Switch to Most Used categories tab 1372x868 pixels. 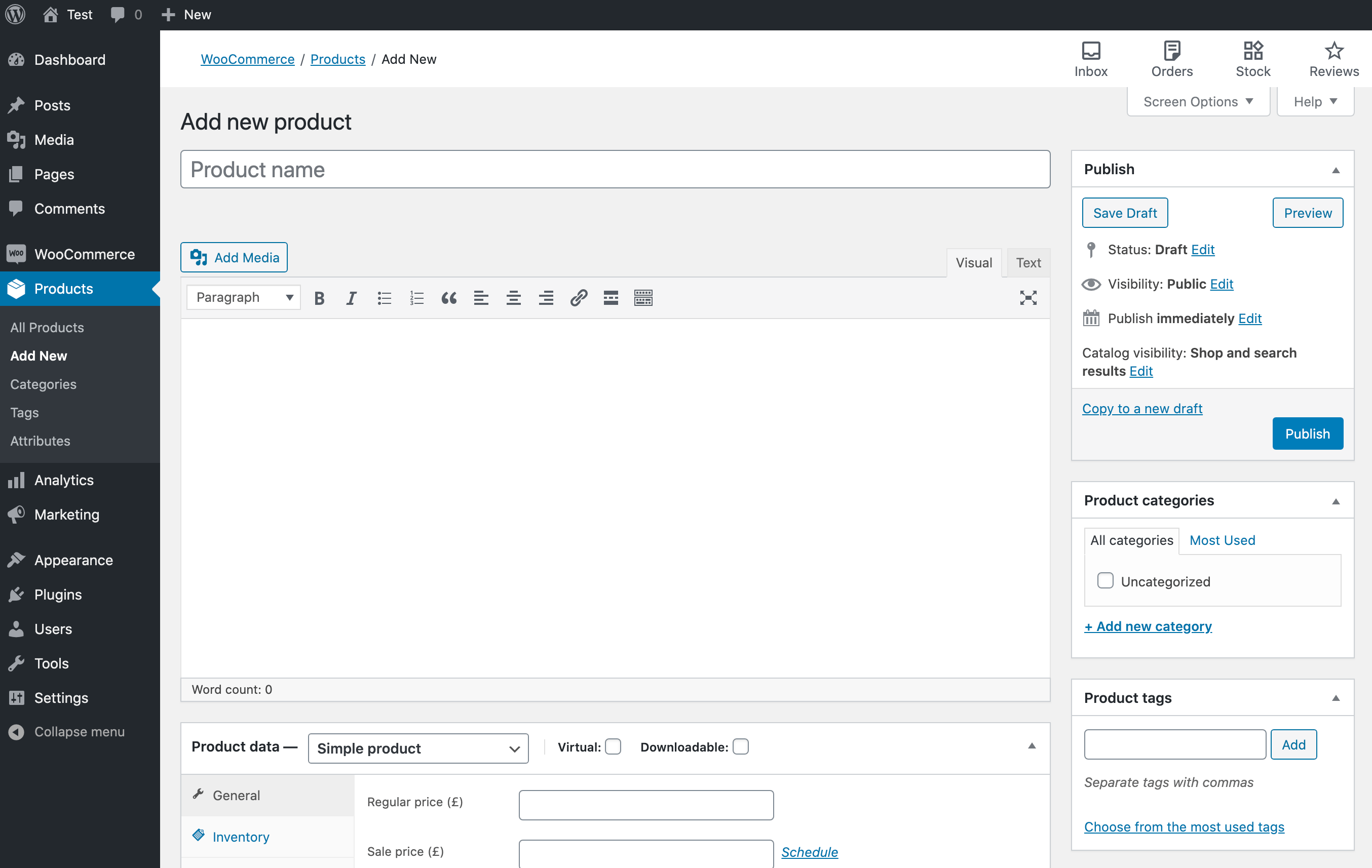coord(1222,540)
